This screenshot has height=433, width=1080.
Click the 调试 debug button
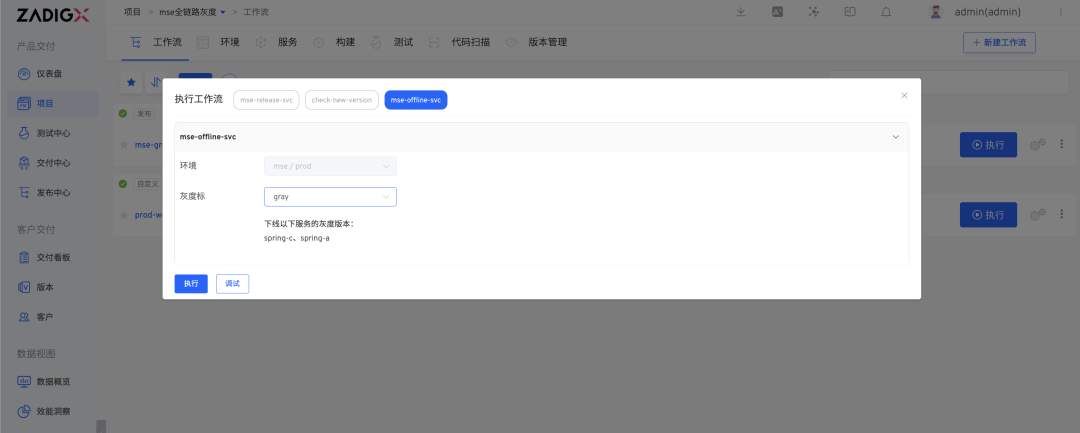click(x=232, y=284)
